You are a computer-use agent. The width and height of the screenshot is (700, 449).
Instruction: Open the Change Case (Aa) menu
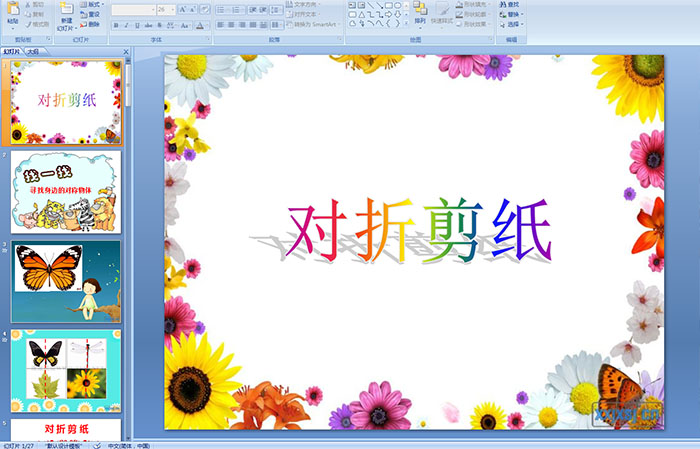185,25
